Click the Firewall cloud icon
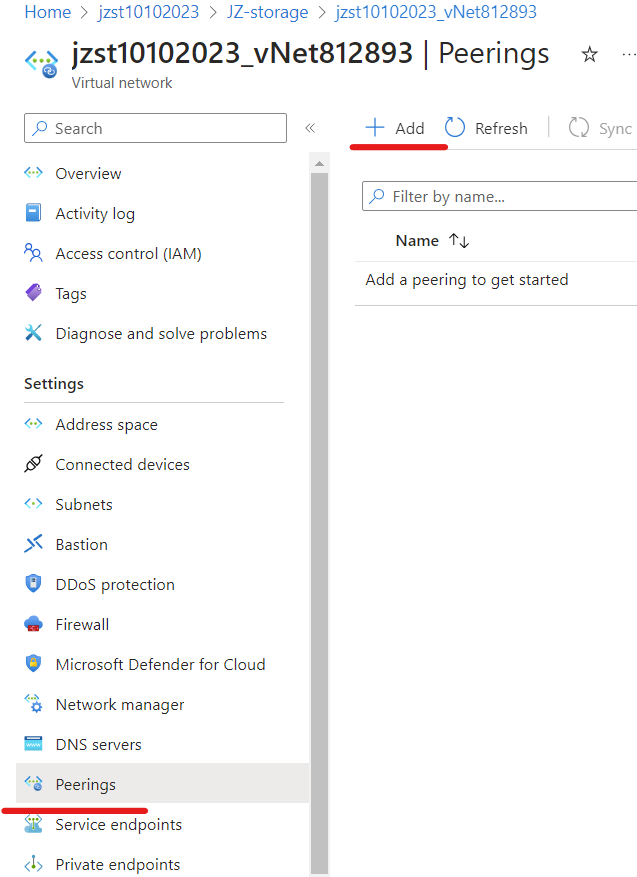This screenshot has width=637, height=877. tap(34, 624)
